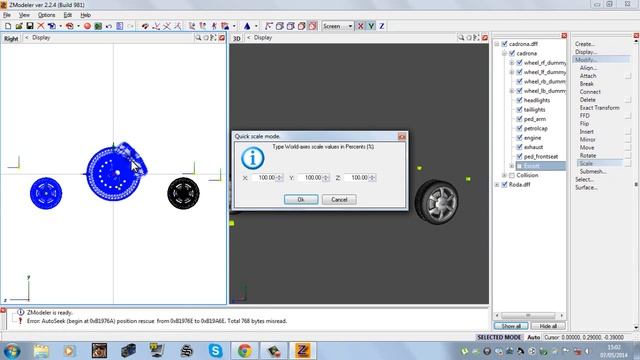This screenshot has height=360, width=640.
Task: Click the Windows Start button
Action: point(11,351)
